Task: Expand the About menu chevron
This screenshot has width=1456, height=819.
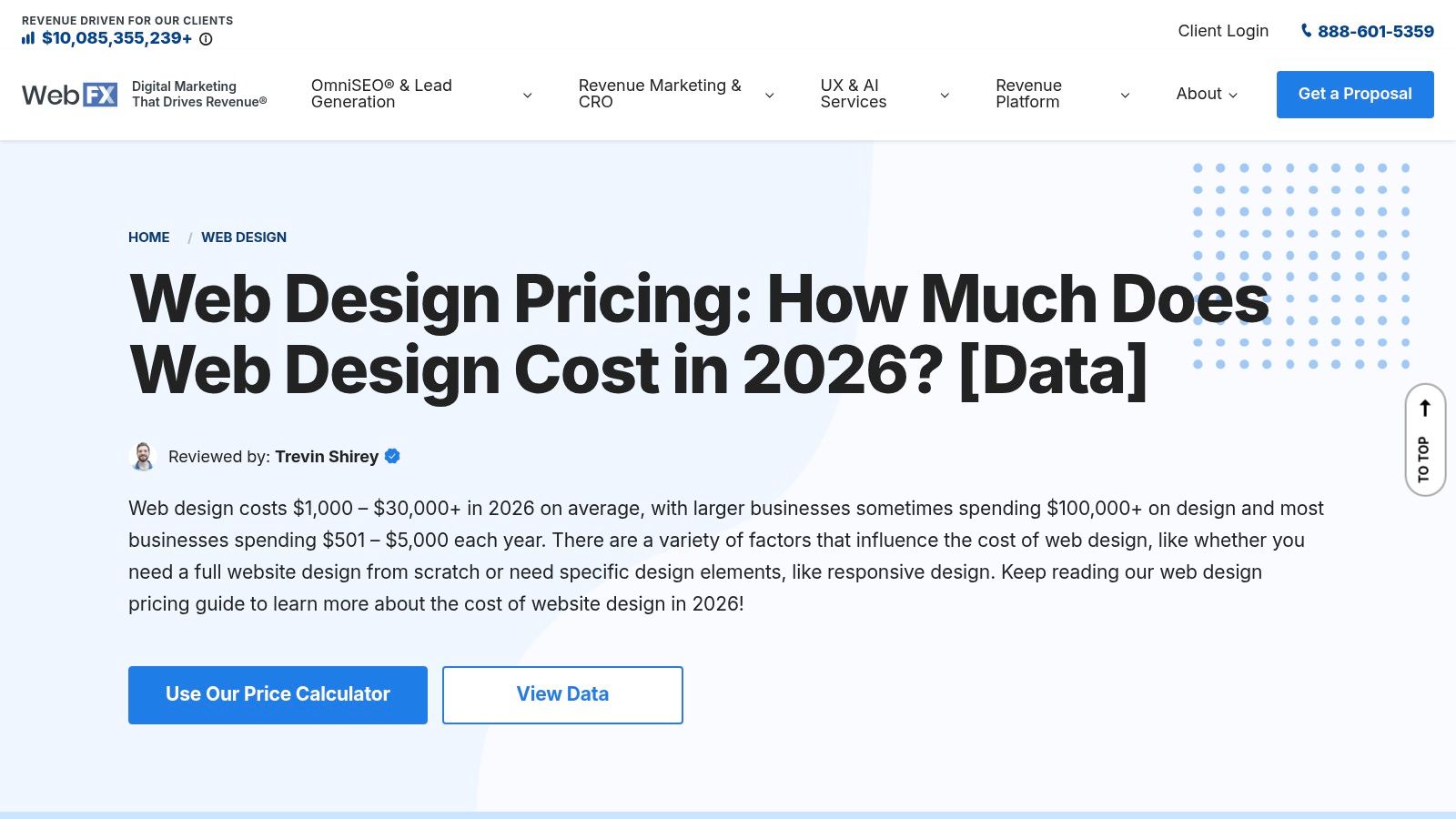Action: [x=1233, y=96]
